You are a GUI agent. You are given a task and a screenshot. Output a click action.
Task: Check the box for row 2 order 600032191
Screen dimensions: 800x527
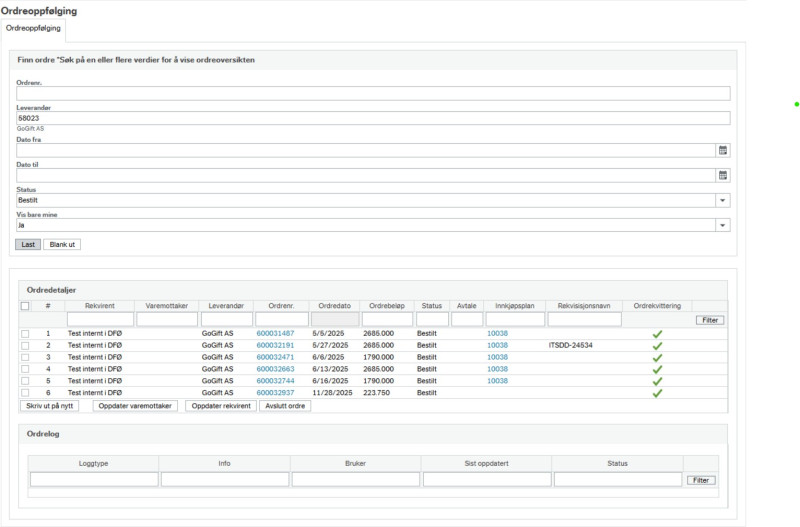25,345
